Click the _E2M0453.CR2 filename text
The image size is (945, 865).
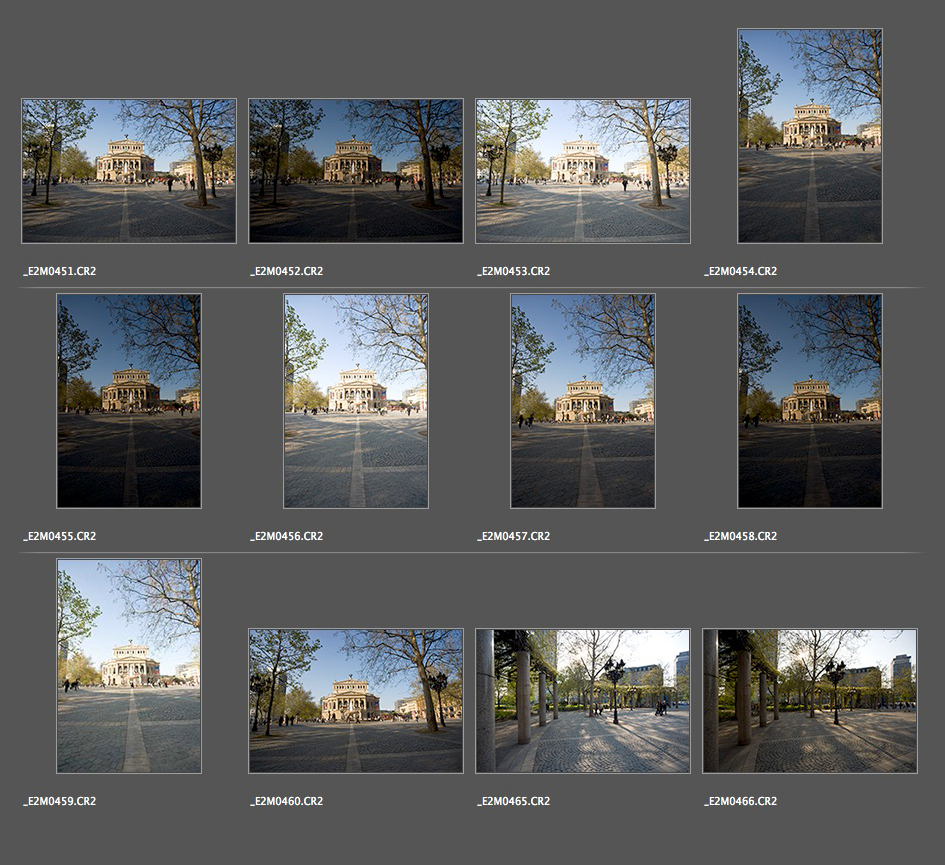click(514, 271)
